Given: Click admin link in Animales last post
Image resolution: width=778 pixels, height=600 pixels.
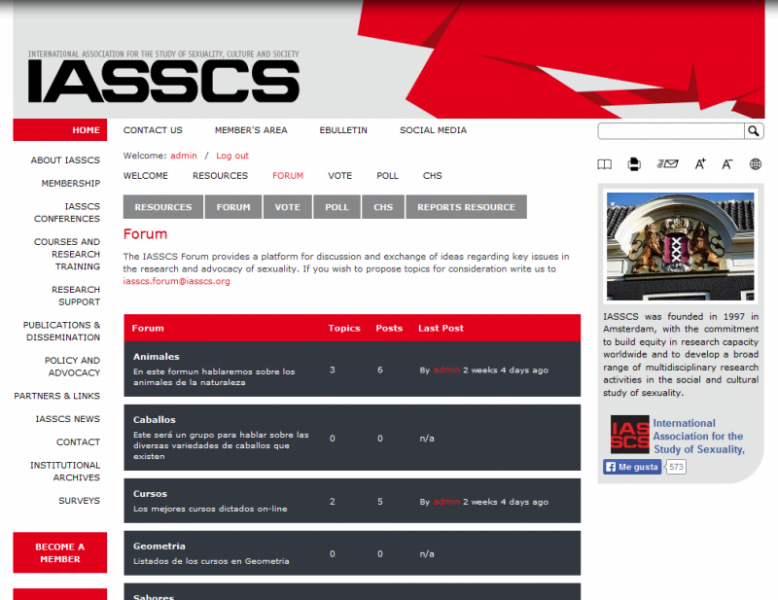Looking at the screenshot, I should click(x=447, y=370).
